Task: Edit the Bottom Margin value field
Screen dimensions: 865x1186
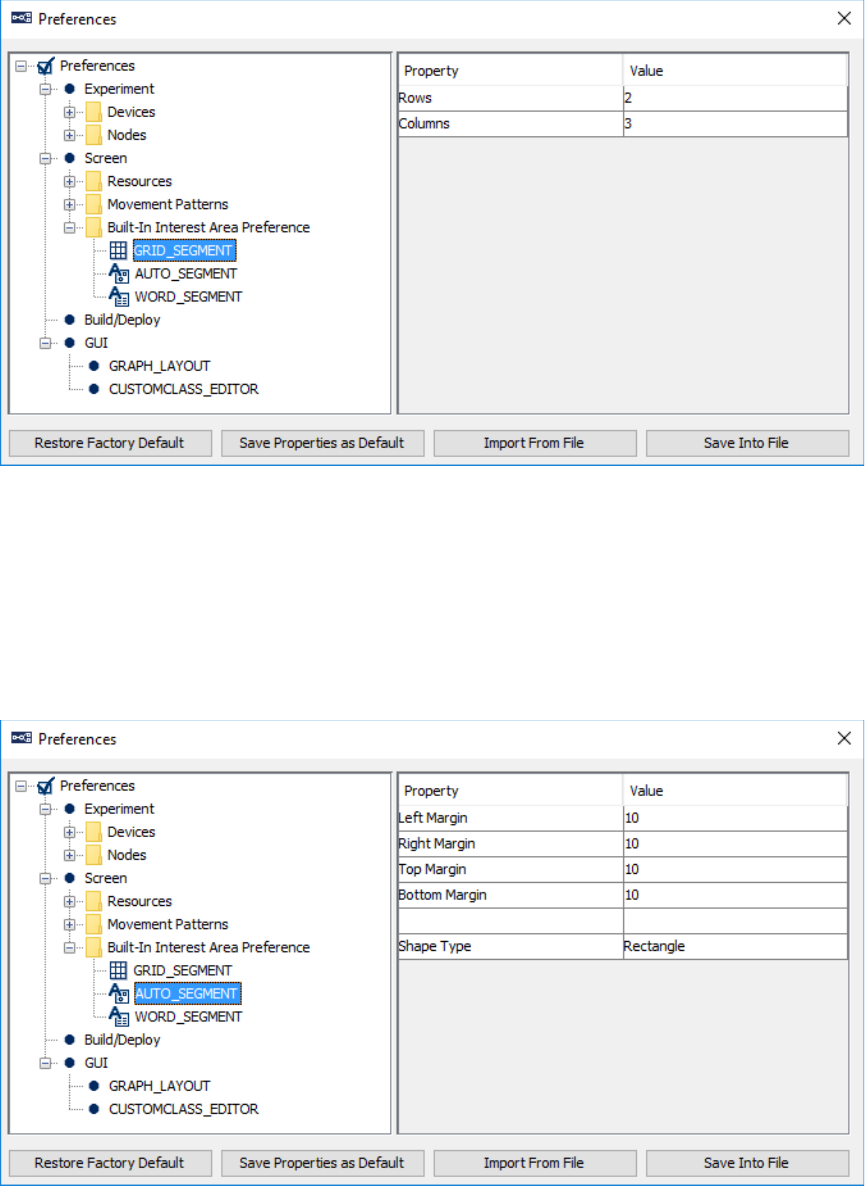Action: click(735, 896)
